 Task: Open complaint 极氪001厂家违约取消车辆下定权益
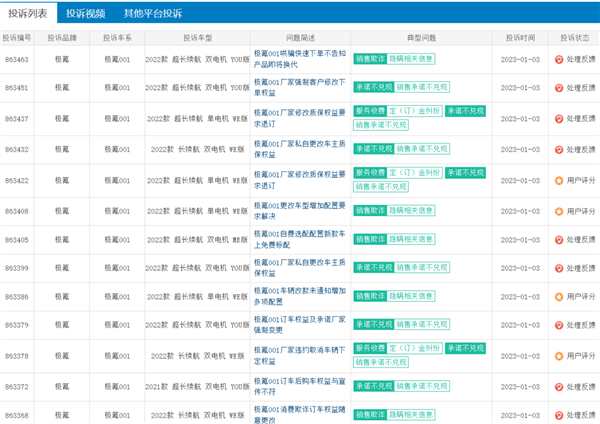click(300, 356)
